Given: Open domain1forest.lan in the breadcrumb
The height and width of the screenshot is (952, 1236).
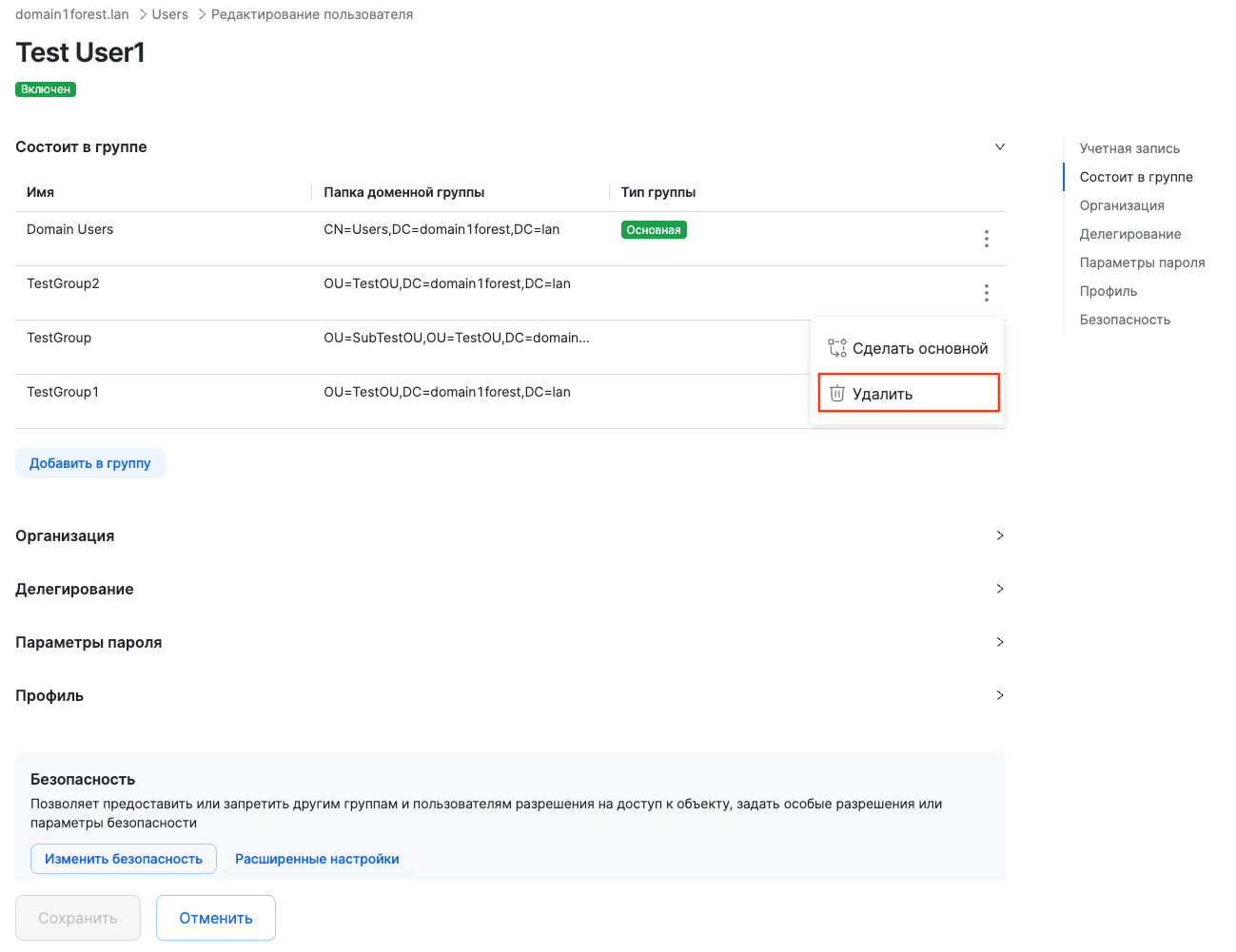Looking at the screenshot, I should [x=72, y=14].
